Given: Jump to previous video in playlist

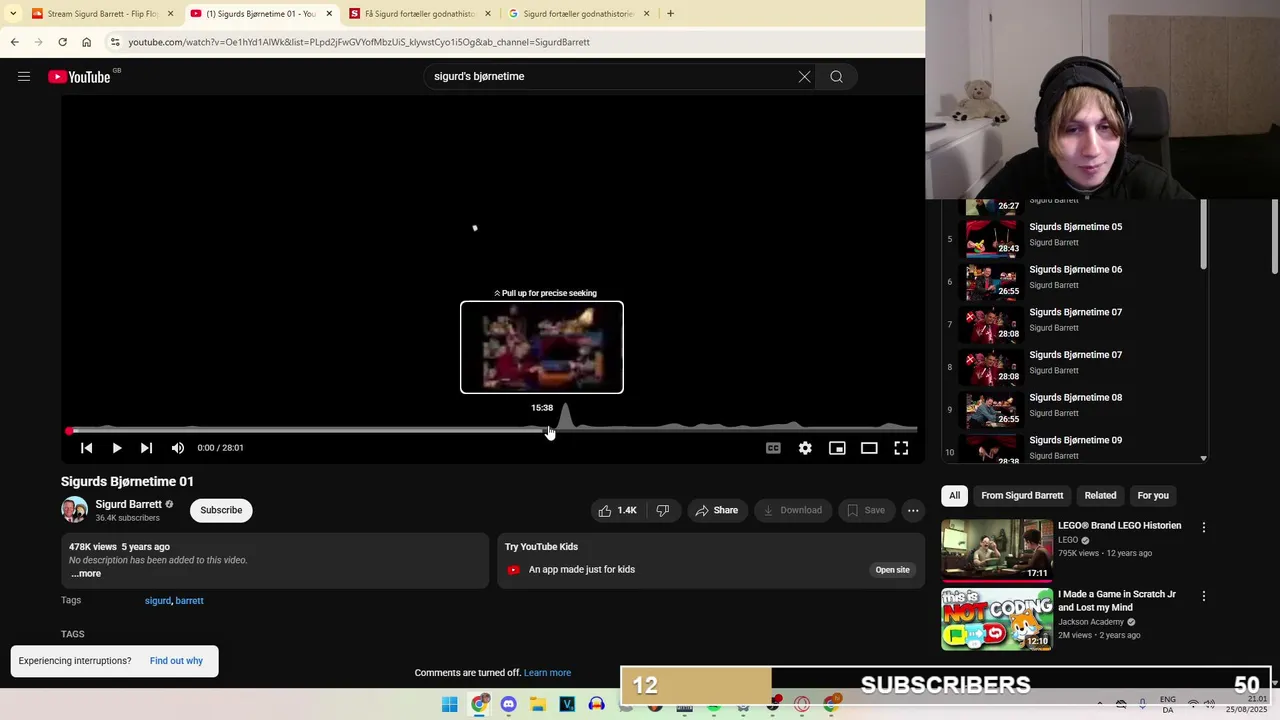Looking at the screenshot, I should (86, 448).
